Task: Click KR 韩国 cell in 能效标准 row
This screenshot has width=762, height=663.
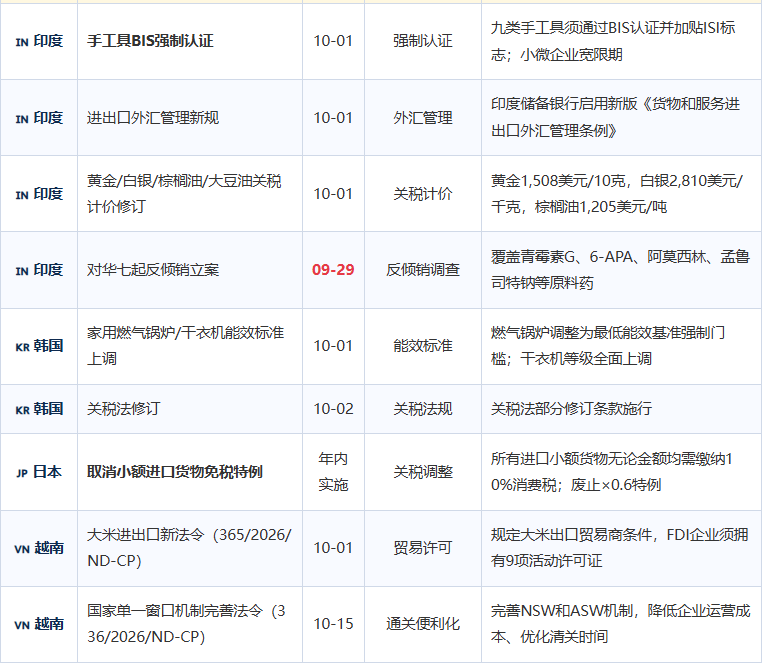Action: pos(39,346)
